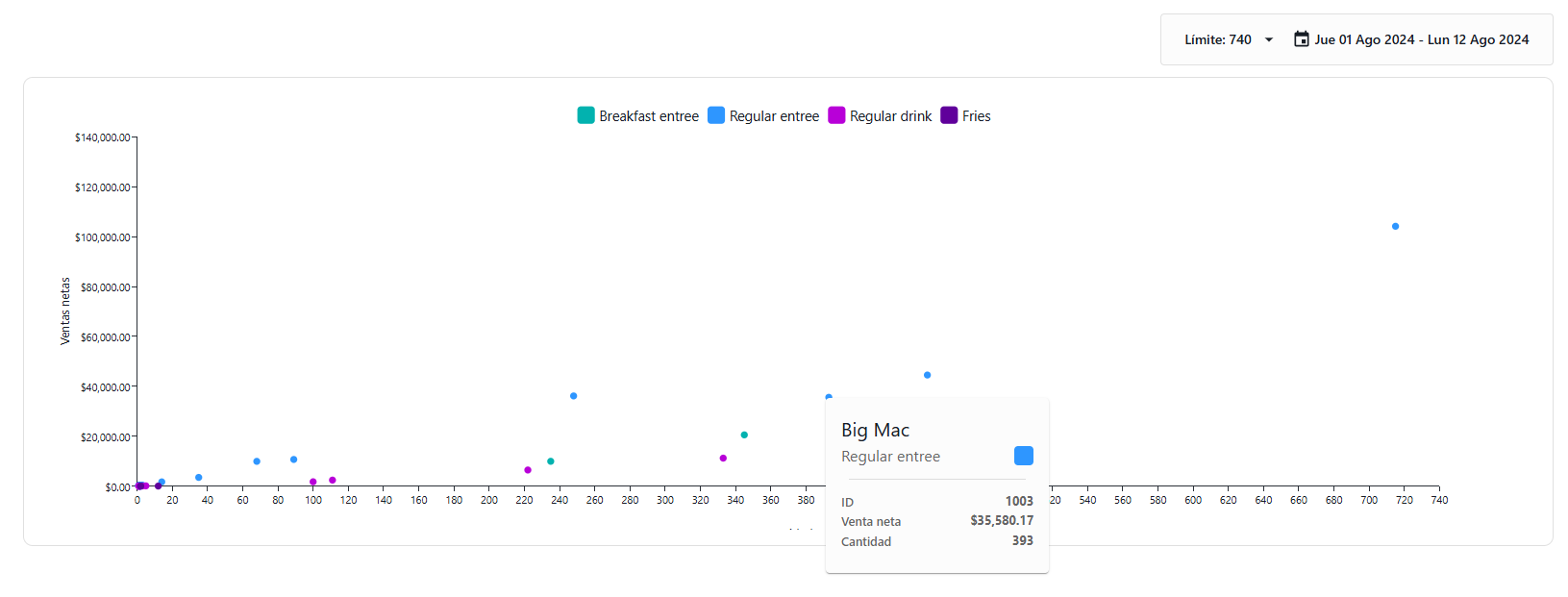The height and width of the screenshot is (597, 1568).
Task: Select the teal point at $20,000 level
Action: [x=744, y=435]
